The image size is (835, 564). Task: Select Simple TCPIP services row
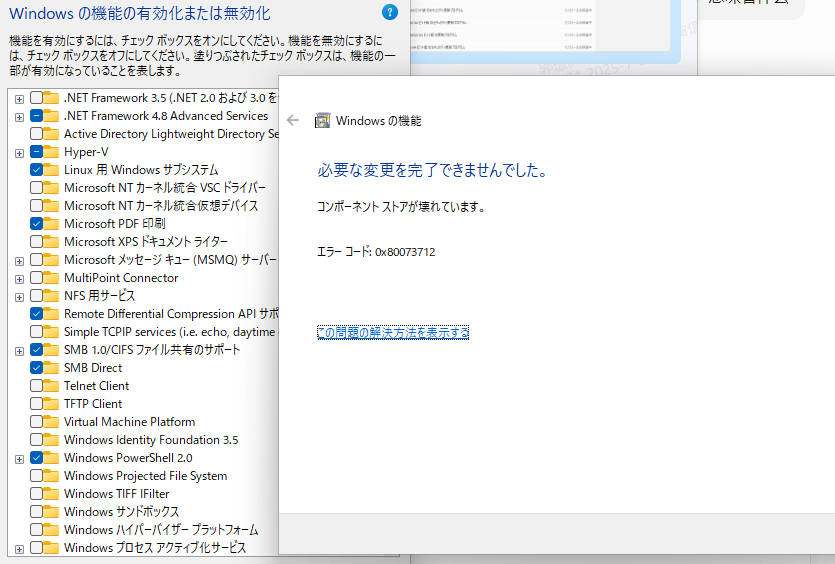(171, 332)
